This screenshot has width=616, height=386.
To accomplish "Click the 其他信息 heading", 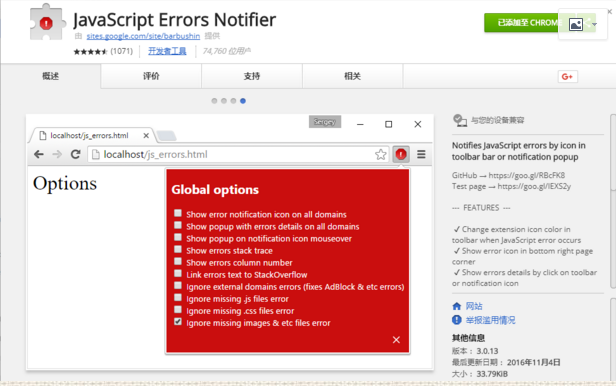I will tap(468, 338).
